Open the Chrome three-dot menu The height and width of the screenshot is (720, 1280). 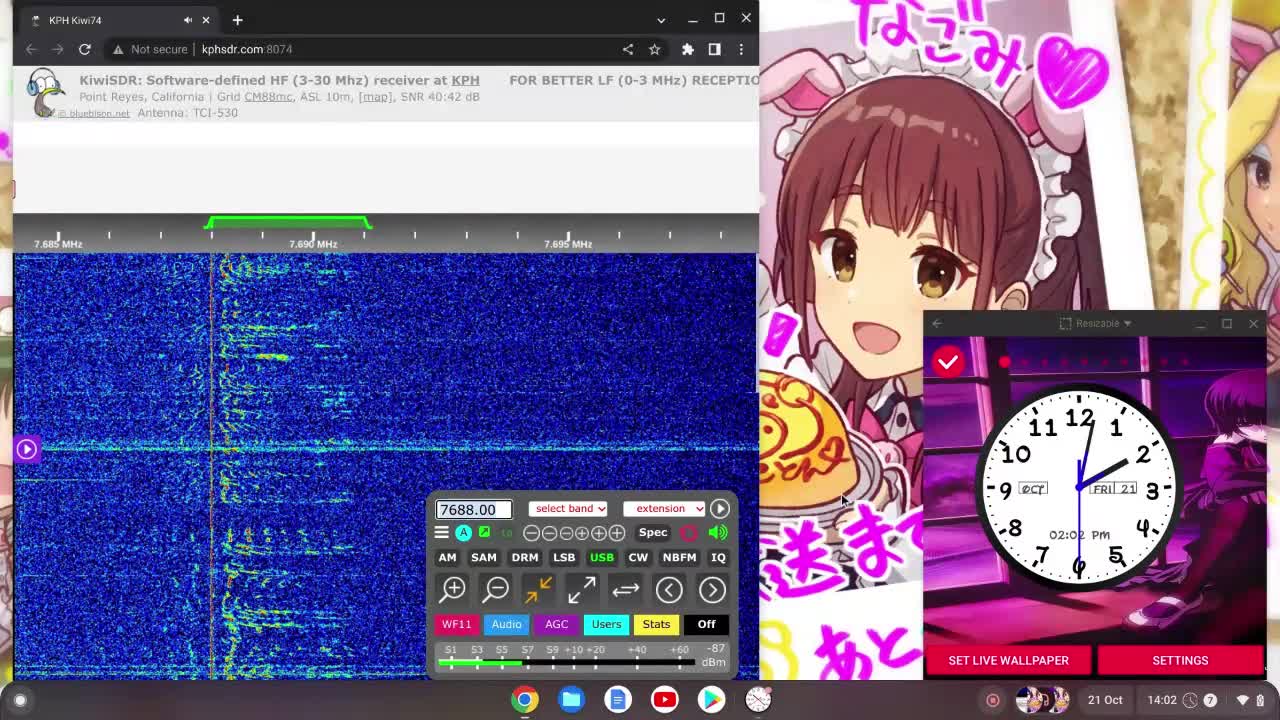[741, 49]
